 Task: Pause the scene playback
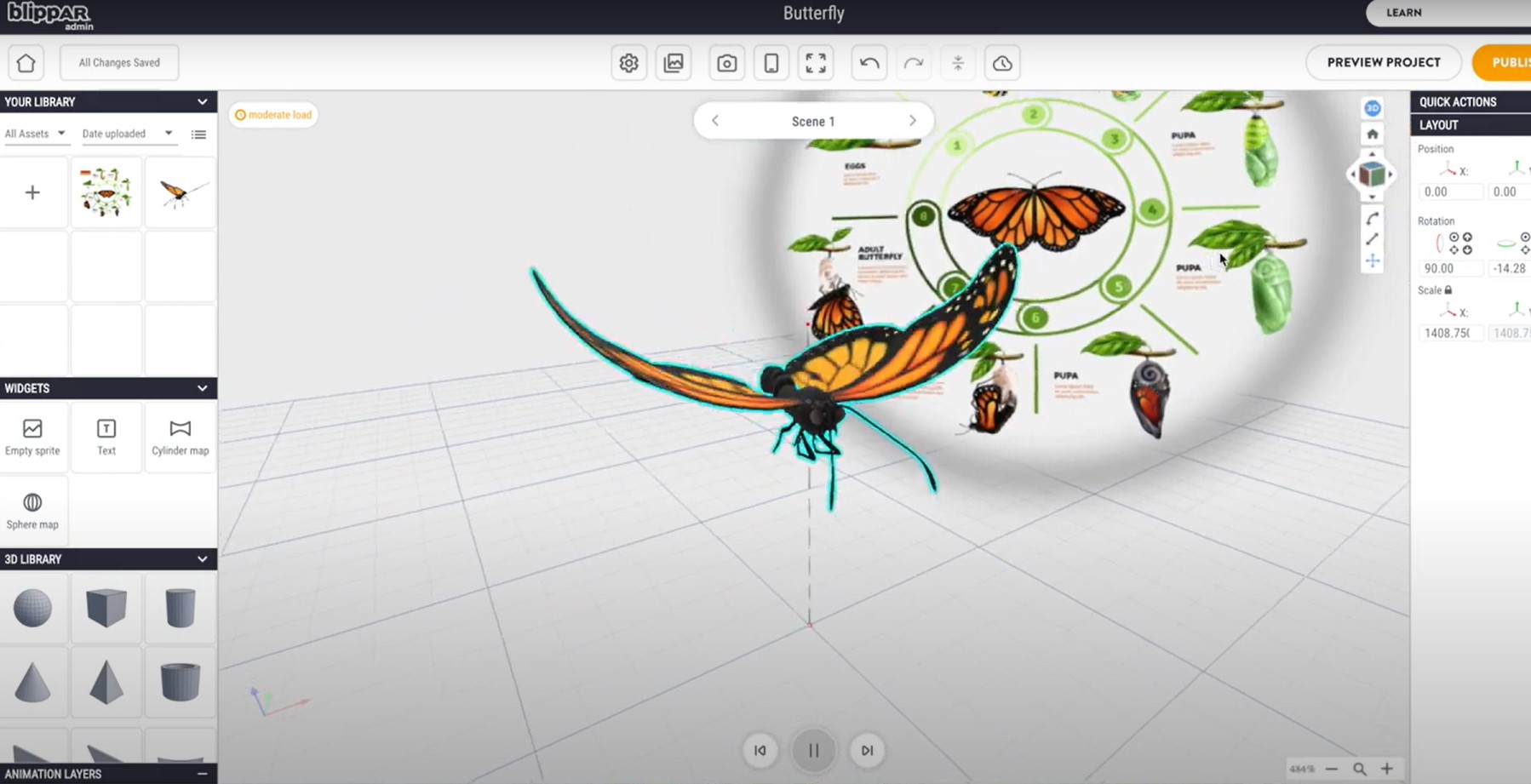pos(814,750)
